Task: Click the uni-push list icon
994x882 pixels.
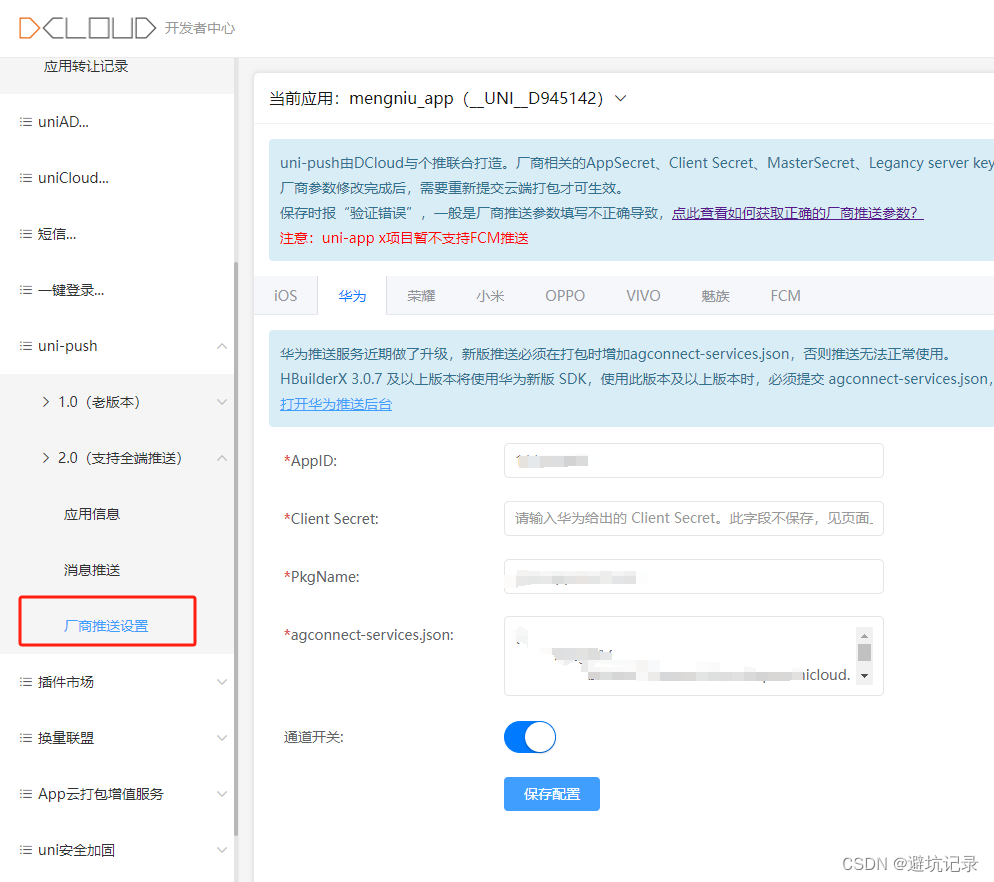Action: point(25,346)
